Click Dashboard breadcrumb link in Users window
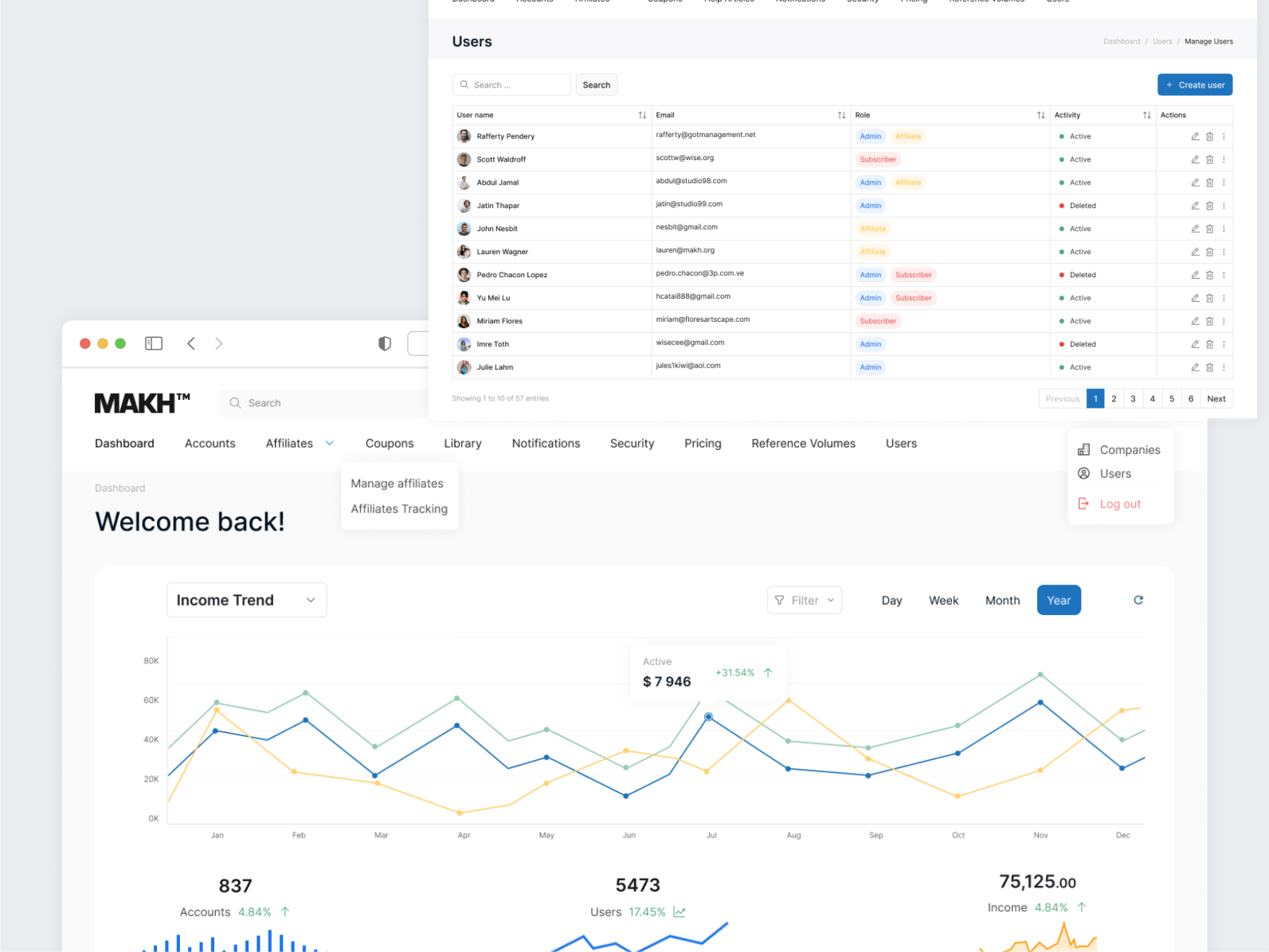The width and height of the screenshot is (1269, 952). (1122, 41)
